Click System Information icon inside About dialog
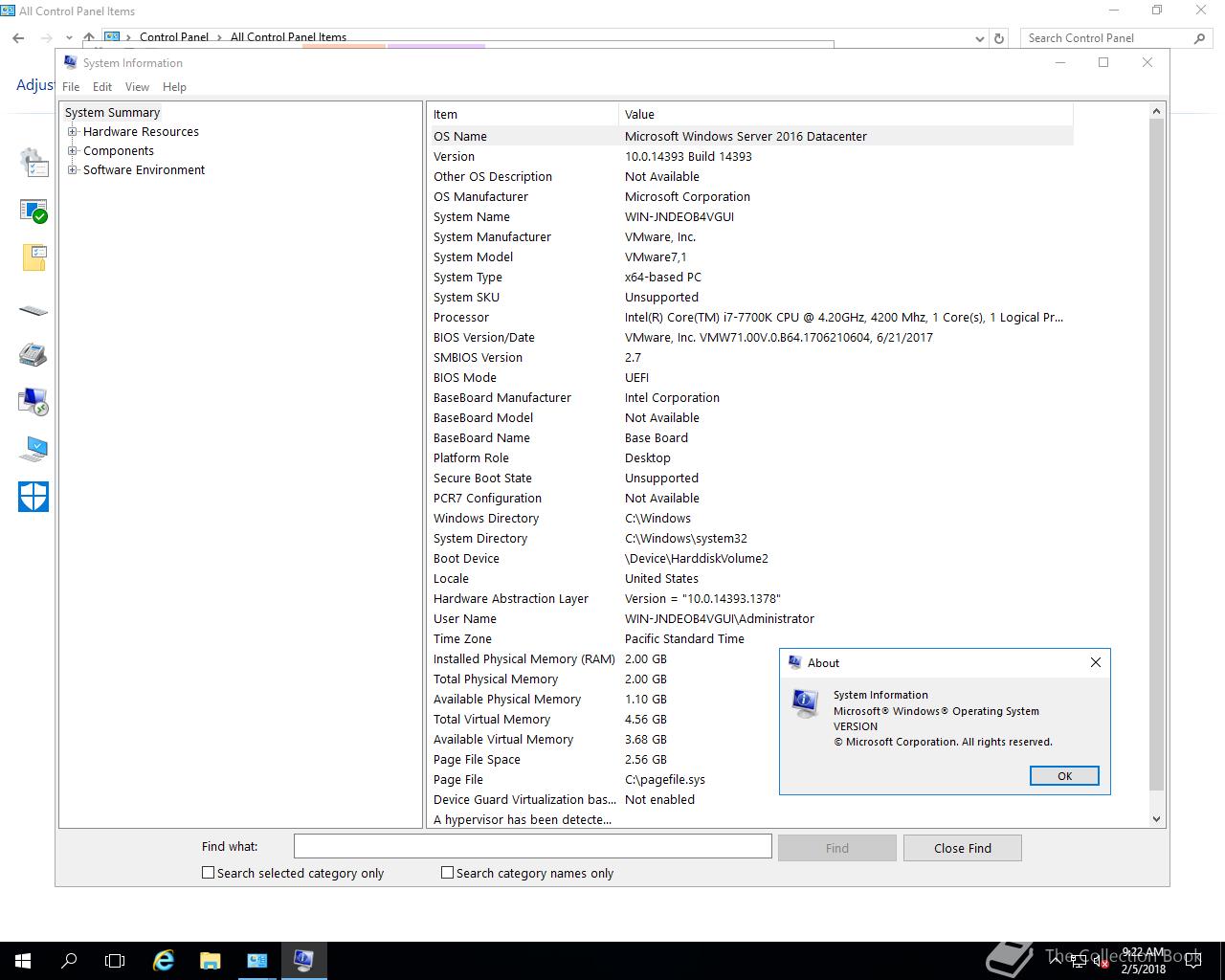Viewport: 1225px width, 980px height. point(806,703)
